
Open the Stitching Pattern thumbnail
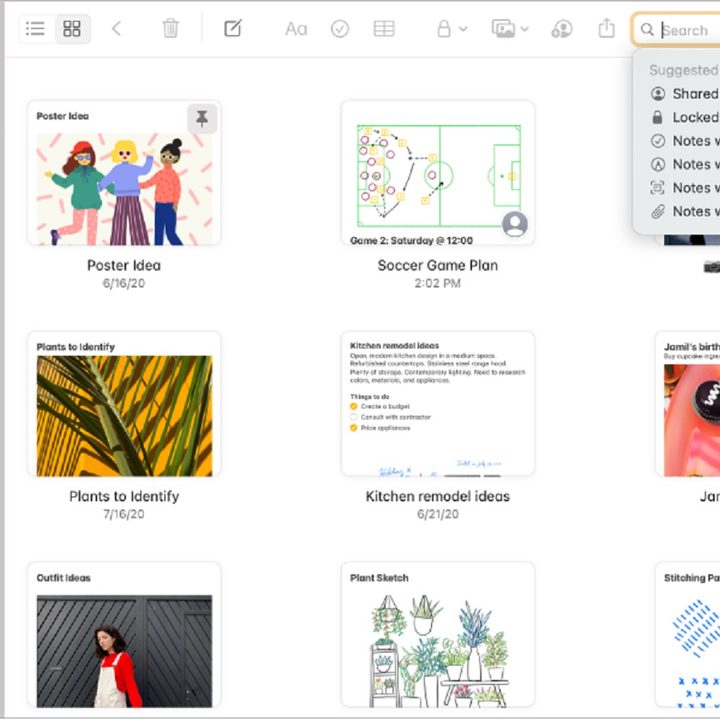[687, 635]
